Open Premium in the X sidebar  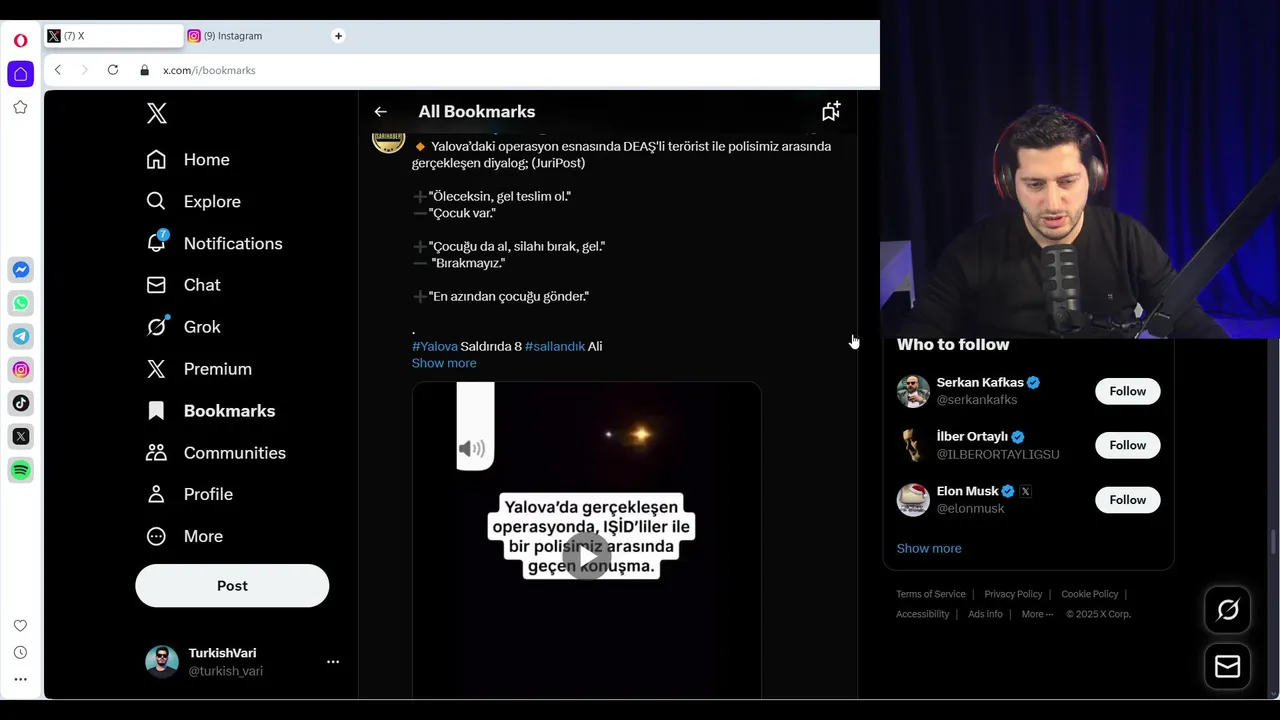(198, 369)
